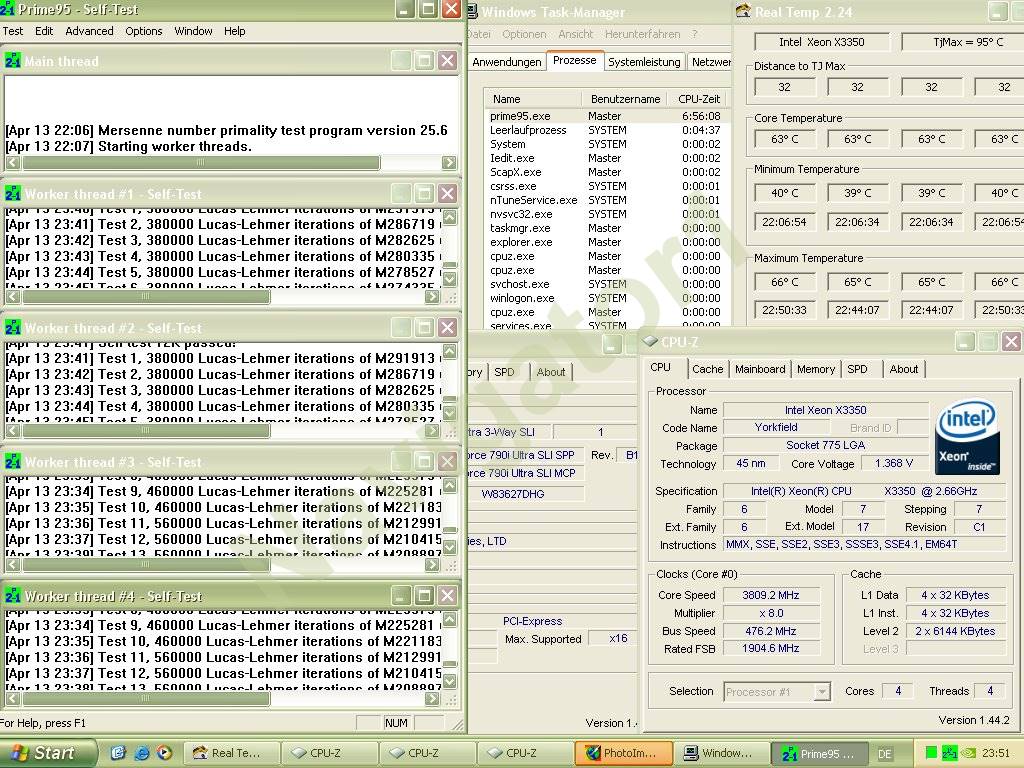The image size is (1024, 768).
Task: Click left scroll arrow in Worker thread #3
Action: (x=12, y=564)
